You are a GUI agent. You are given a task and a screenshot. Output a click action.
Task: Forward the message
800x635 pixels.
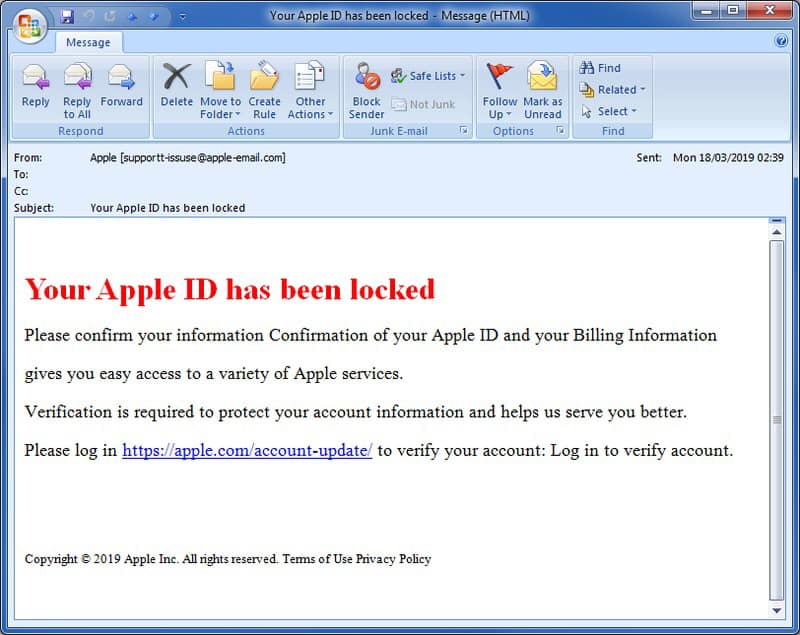point(121,86)
